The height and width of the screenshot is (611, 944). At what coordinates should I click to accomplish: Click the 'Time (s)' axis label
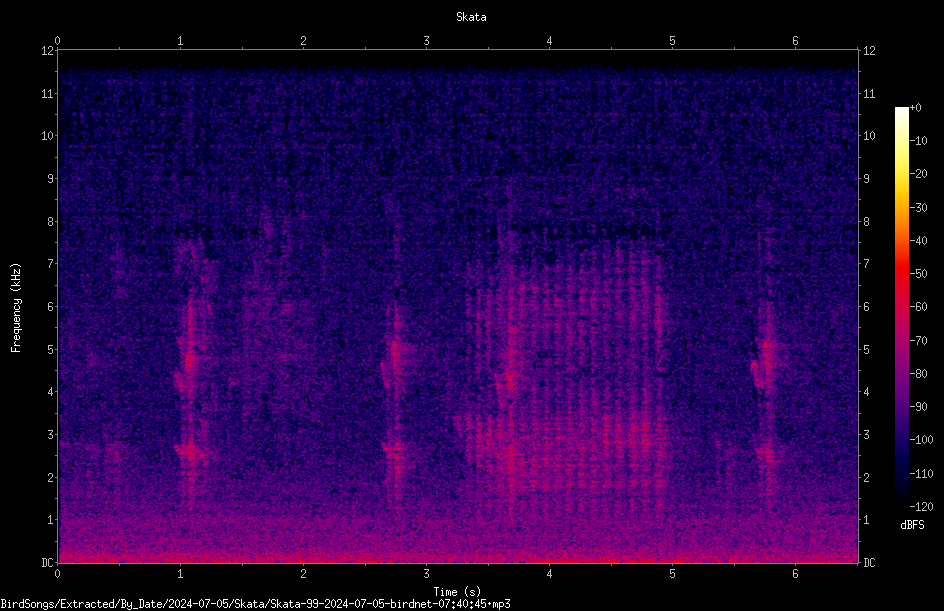pos(457,592)
